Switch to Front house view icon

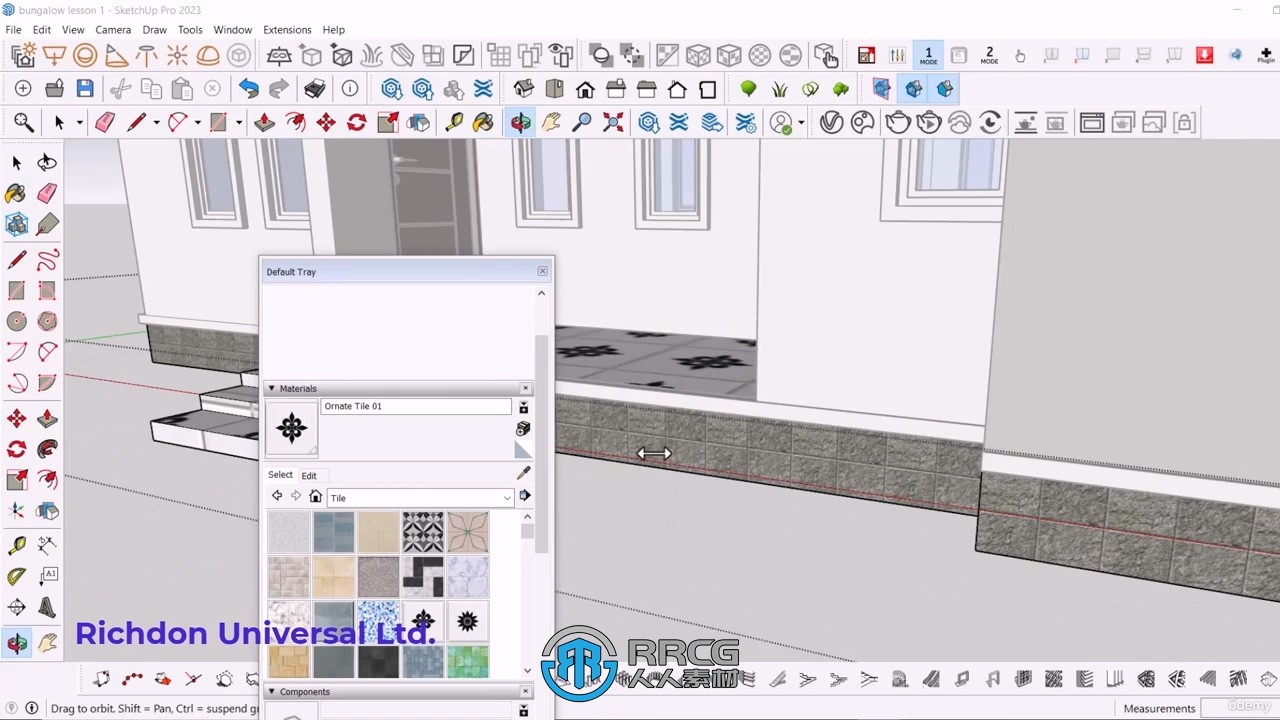coord(585,89)
